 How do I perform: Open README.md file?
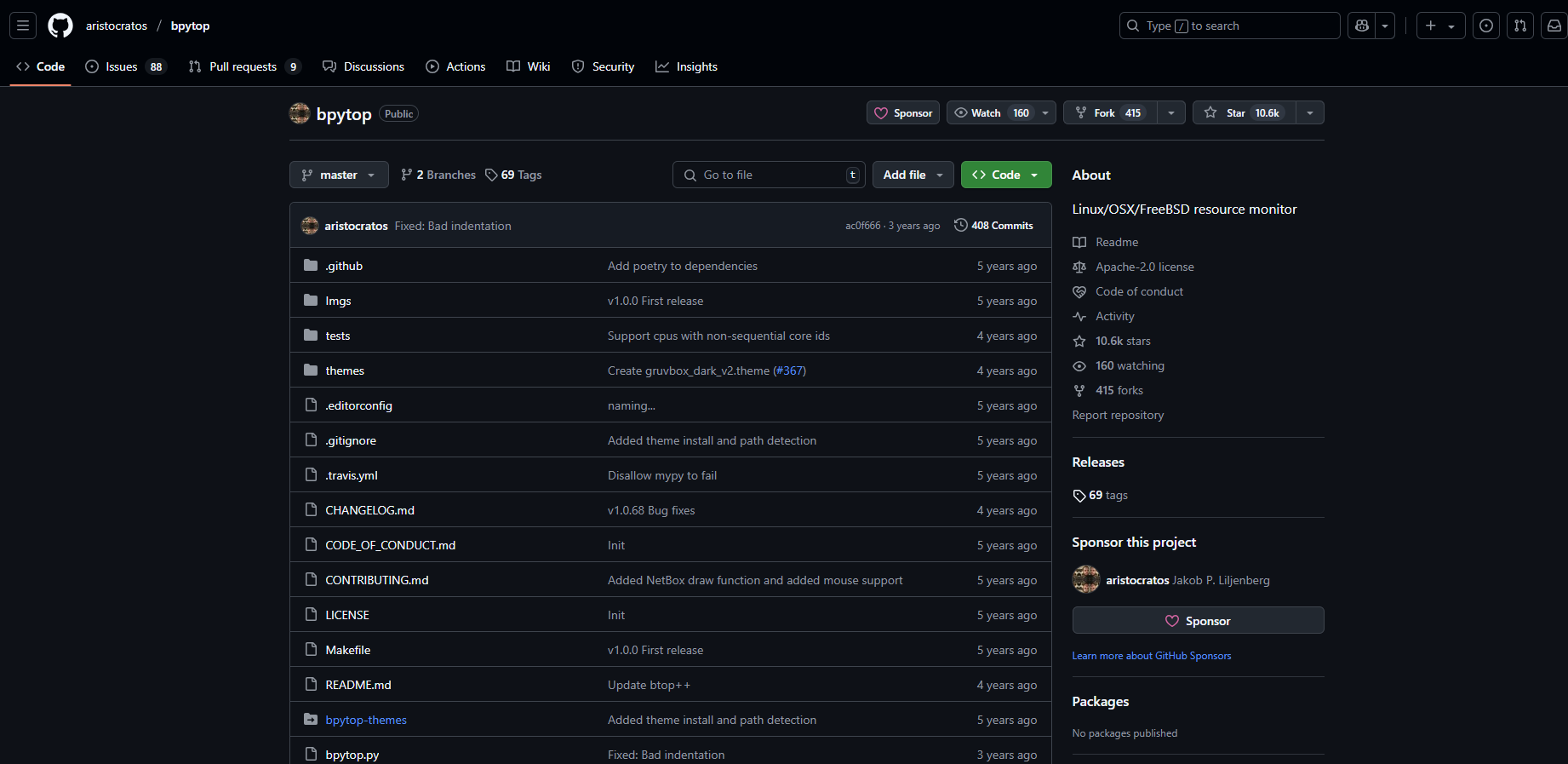(x=358, y=685)
